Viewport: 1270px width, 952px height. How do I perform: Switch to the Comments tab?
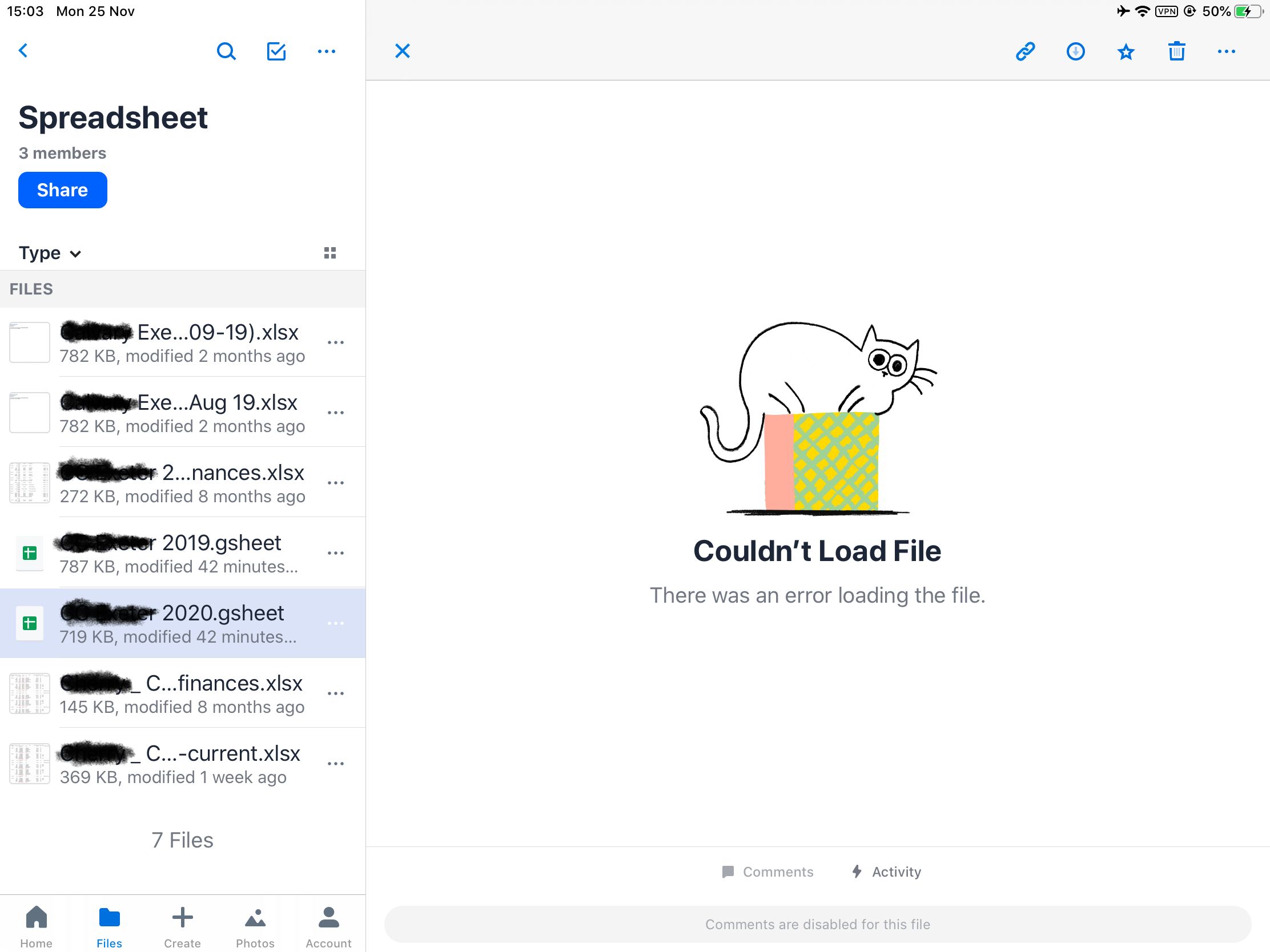point(767,872)
